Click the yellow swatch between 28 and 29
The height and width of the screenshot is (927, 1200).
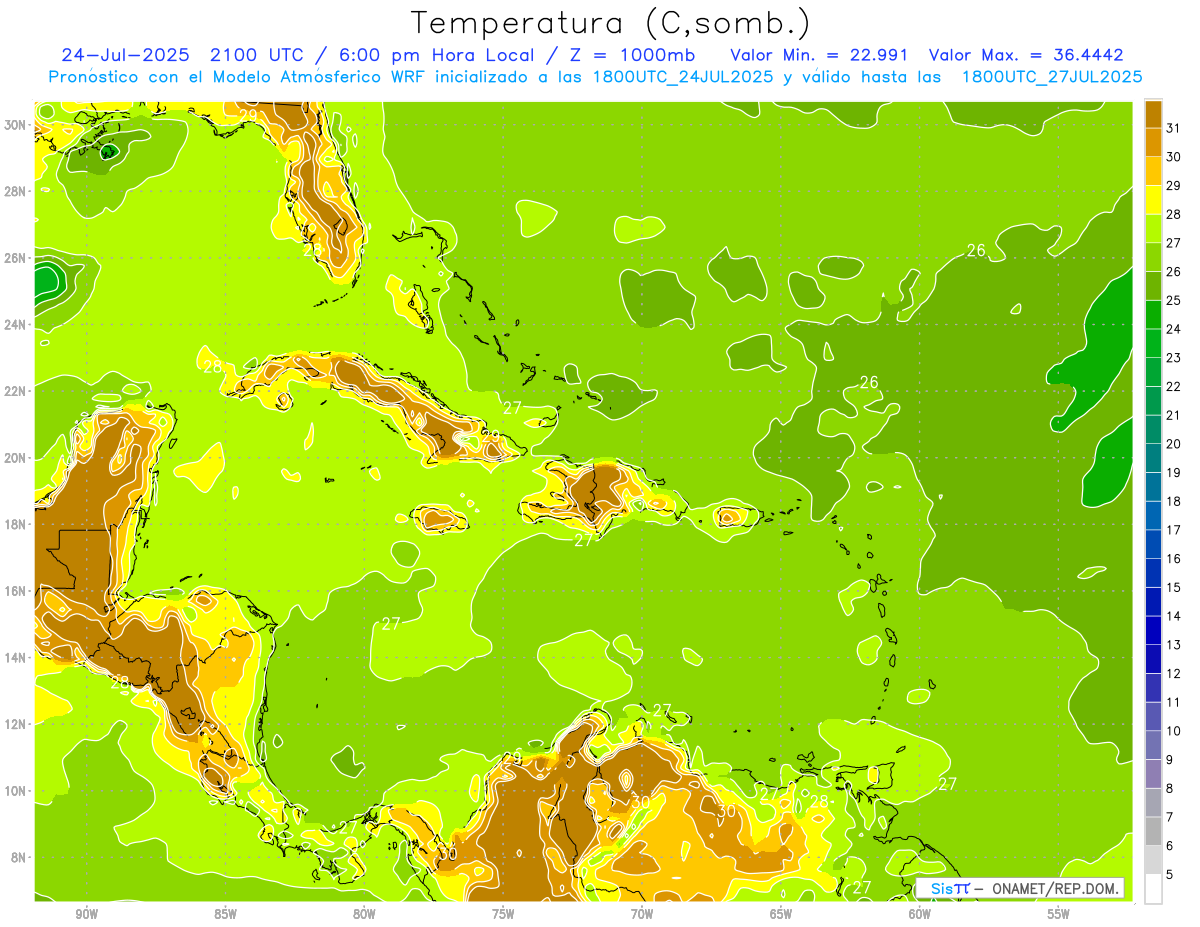(x=1153, y=200)
